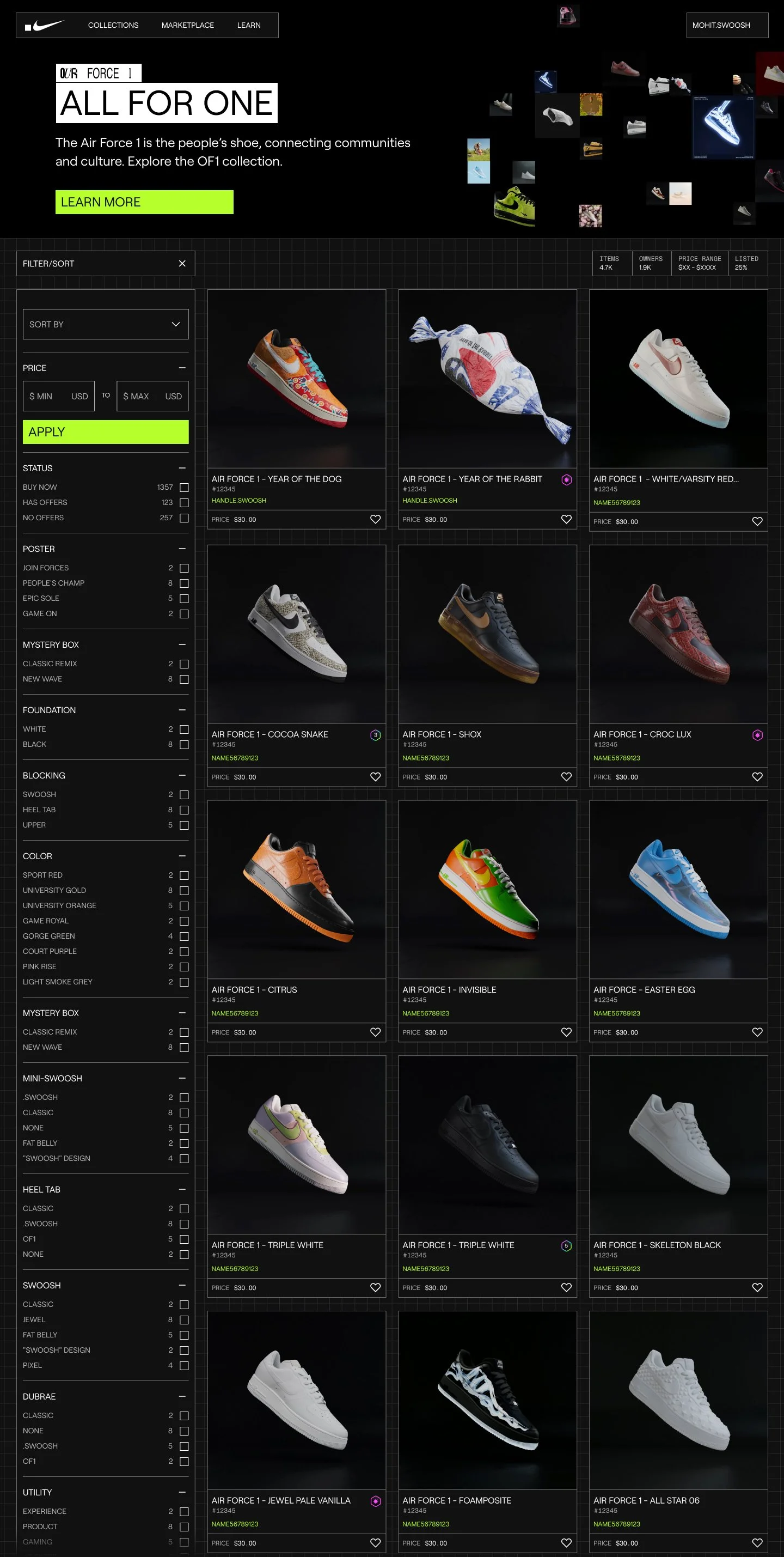Like the All Star 06 shoe
Viewport: 784px width, 1557px height.
pos(757,1542)
